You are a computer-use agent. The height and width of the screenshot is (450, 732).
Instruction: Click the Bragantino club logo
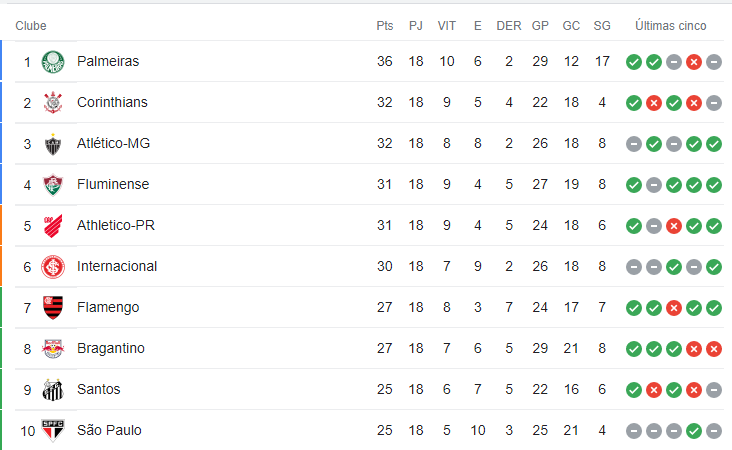[x=53, y=349]
